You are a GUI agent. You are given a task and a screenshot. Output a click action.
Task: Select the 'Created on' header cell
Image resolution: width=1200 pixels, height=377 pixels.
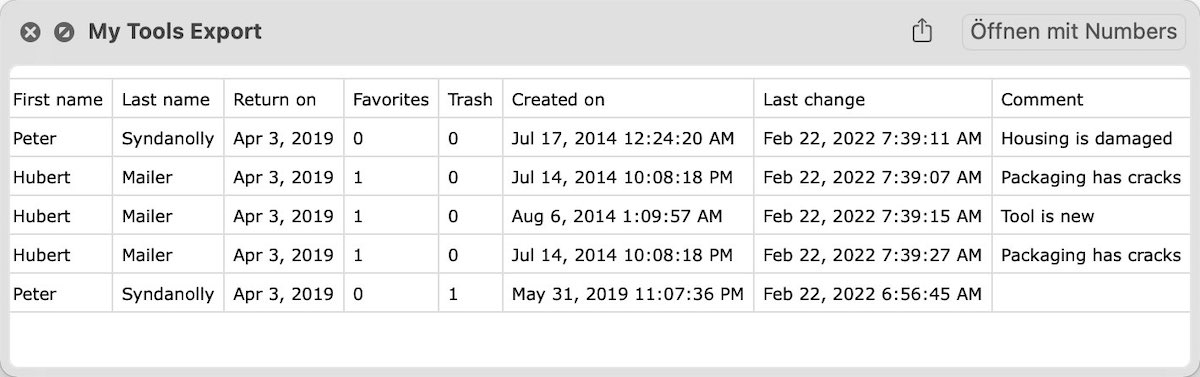pos(628,99)
